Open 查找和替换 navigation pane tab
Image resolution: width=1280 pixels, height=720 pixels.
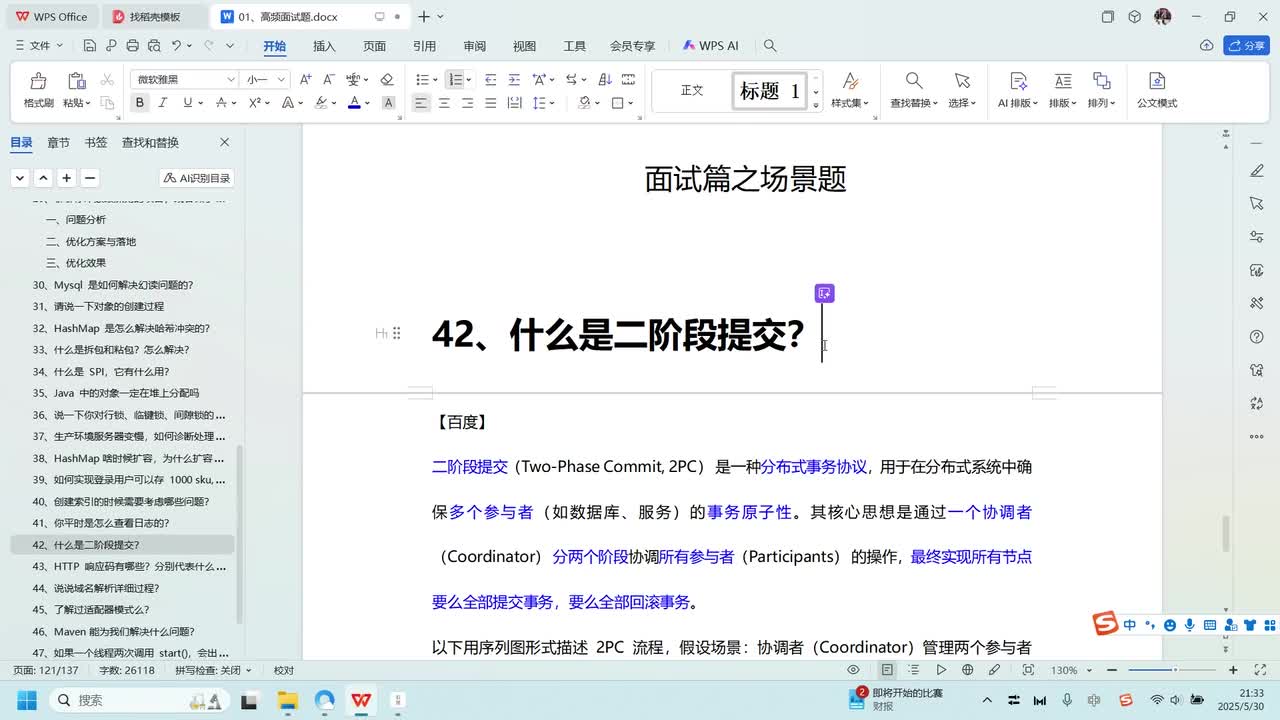(x=150, y=143)
